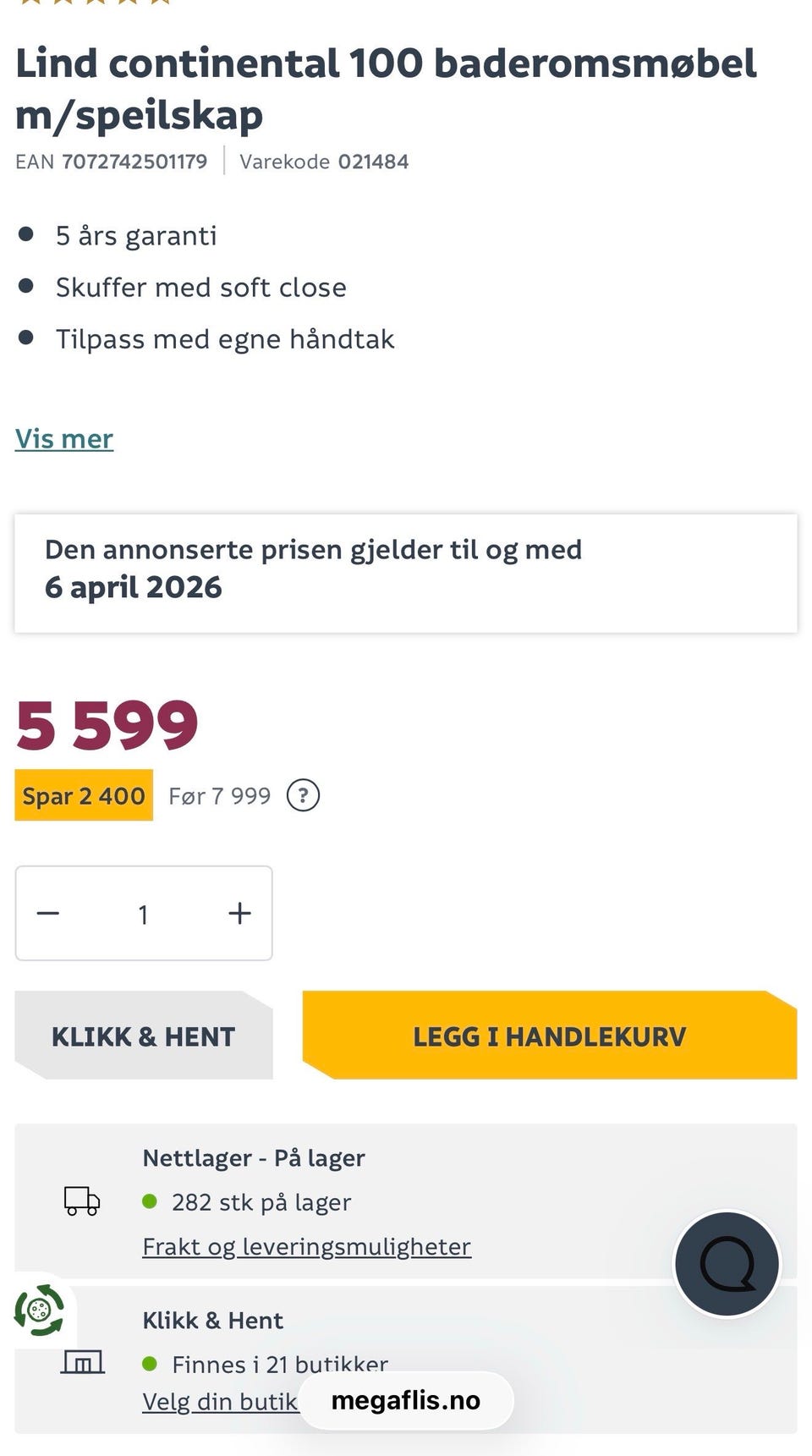Click the store building icon beside Klikk & Hent

pyautogui.click(x=81, y=1363)
